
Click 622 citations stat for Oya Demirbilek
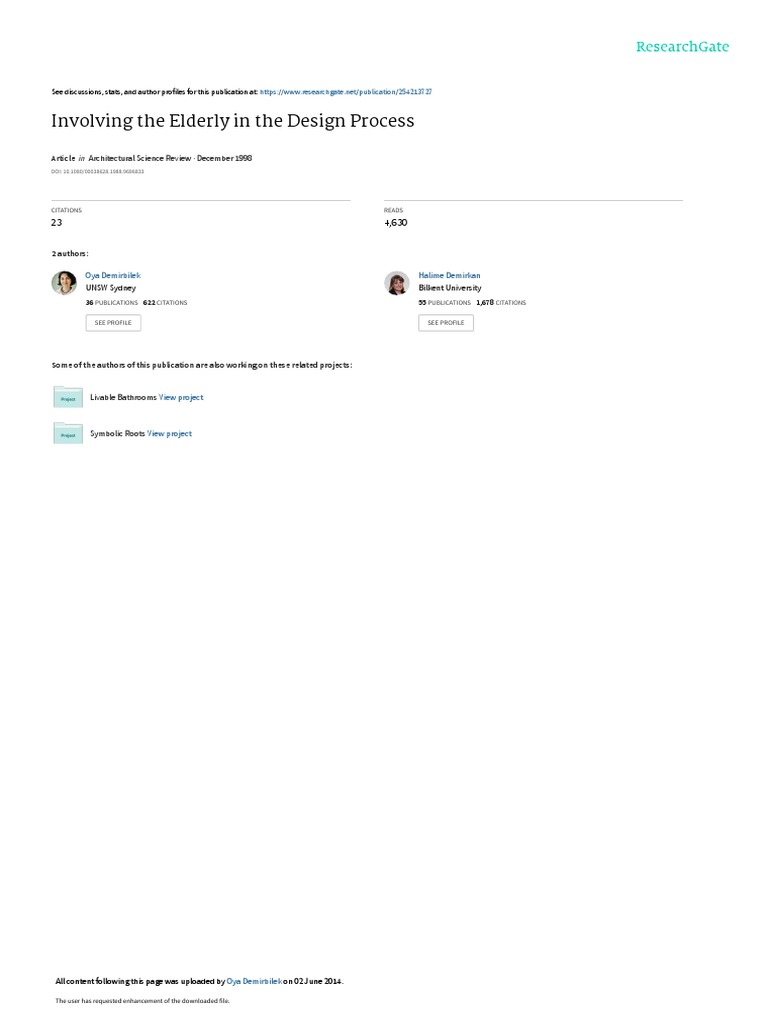165,303
